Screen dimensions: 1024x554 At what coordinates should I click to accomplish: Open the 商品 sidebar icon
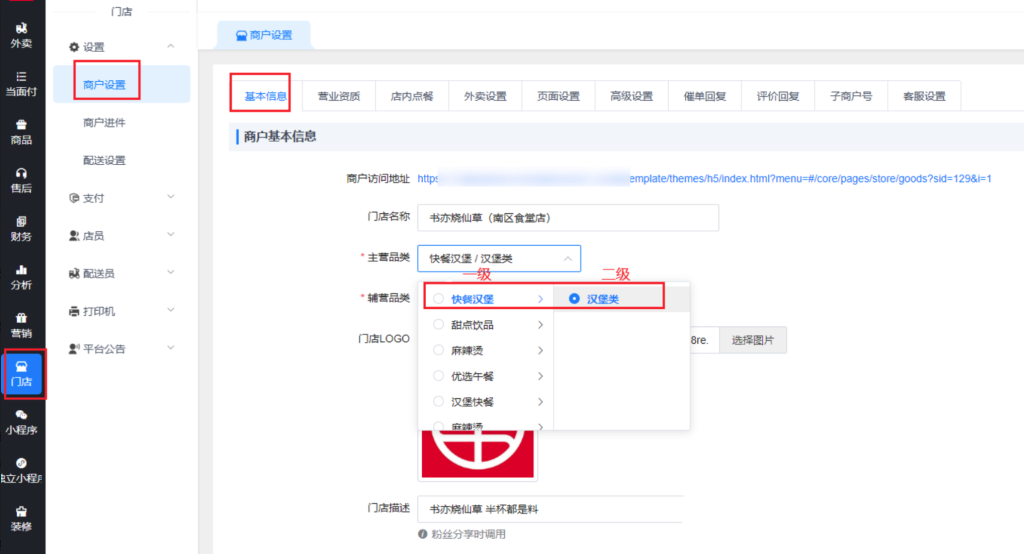click(21, 132)
